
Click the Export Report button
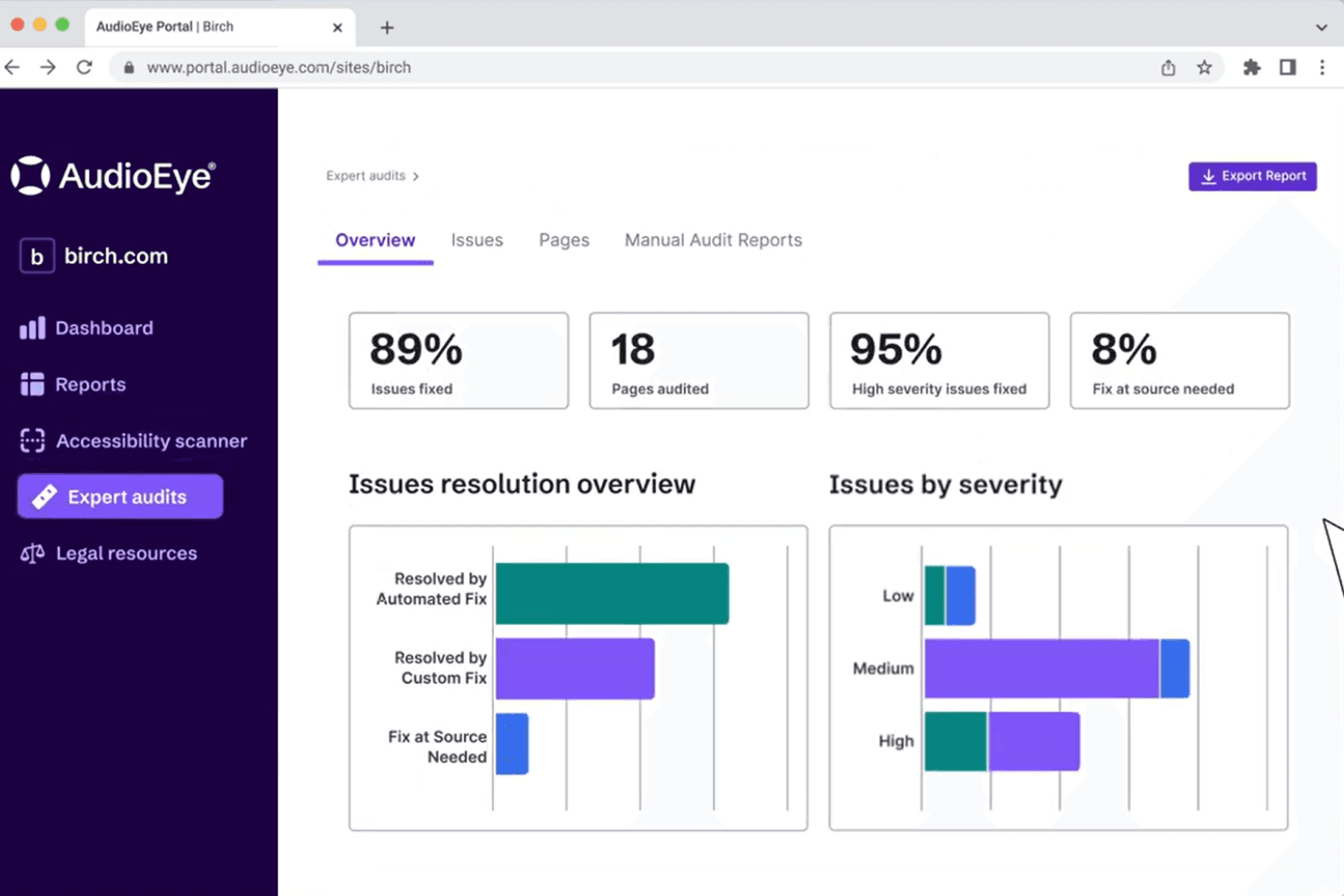(x=1252, y=176)
